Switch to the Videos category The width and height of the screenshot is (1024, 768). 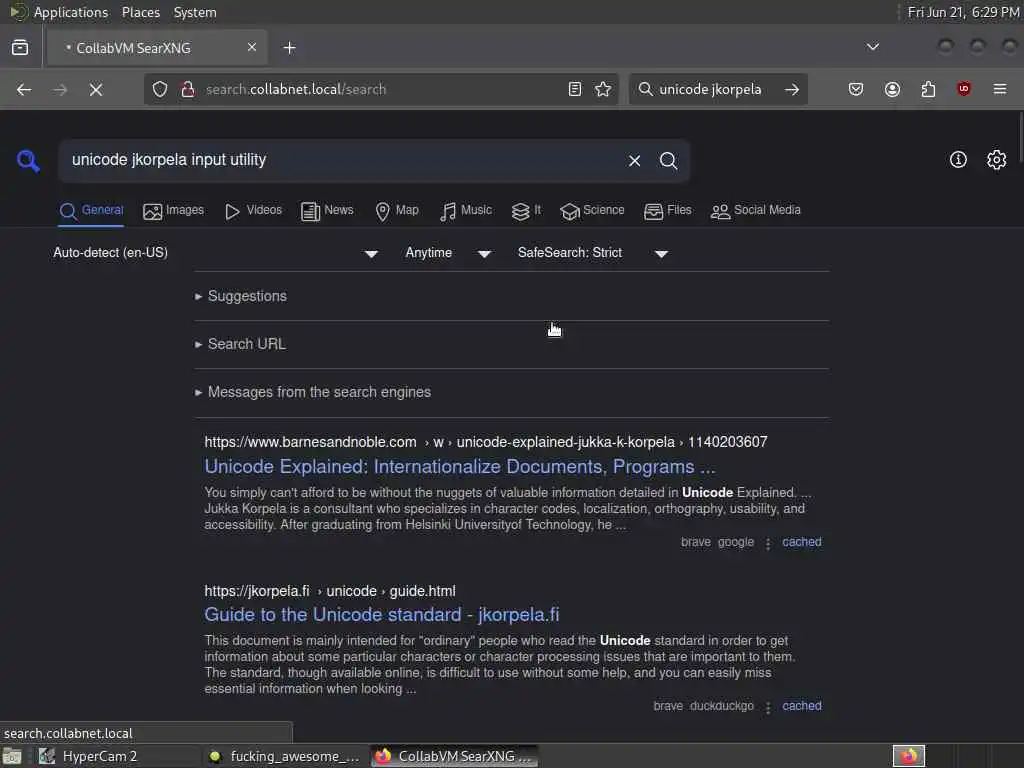pos(253,211)
